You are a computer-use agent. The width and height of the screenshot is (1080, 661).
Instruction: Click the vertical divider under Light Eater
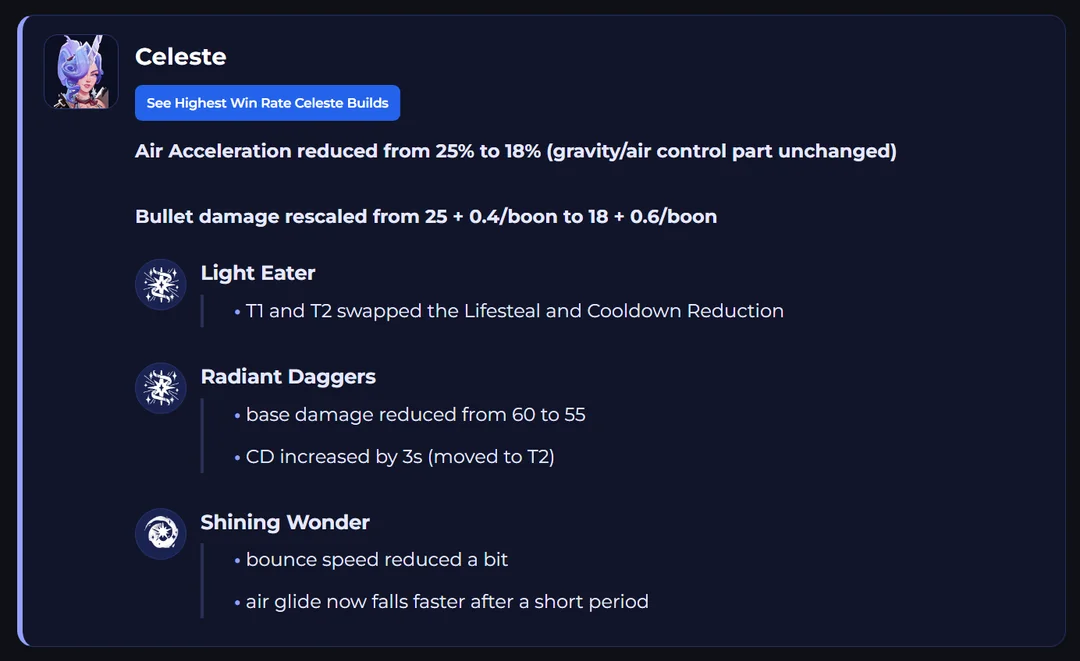pyautogui.click(x=202, y=311)
